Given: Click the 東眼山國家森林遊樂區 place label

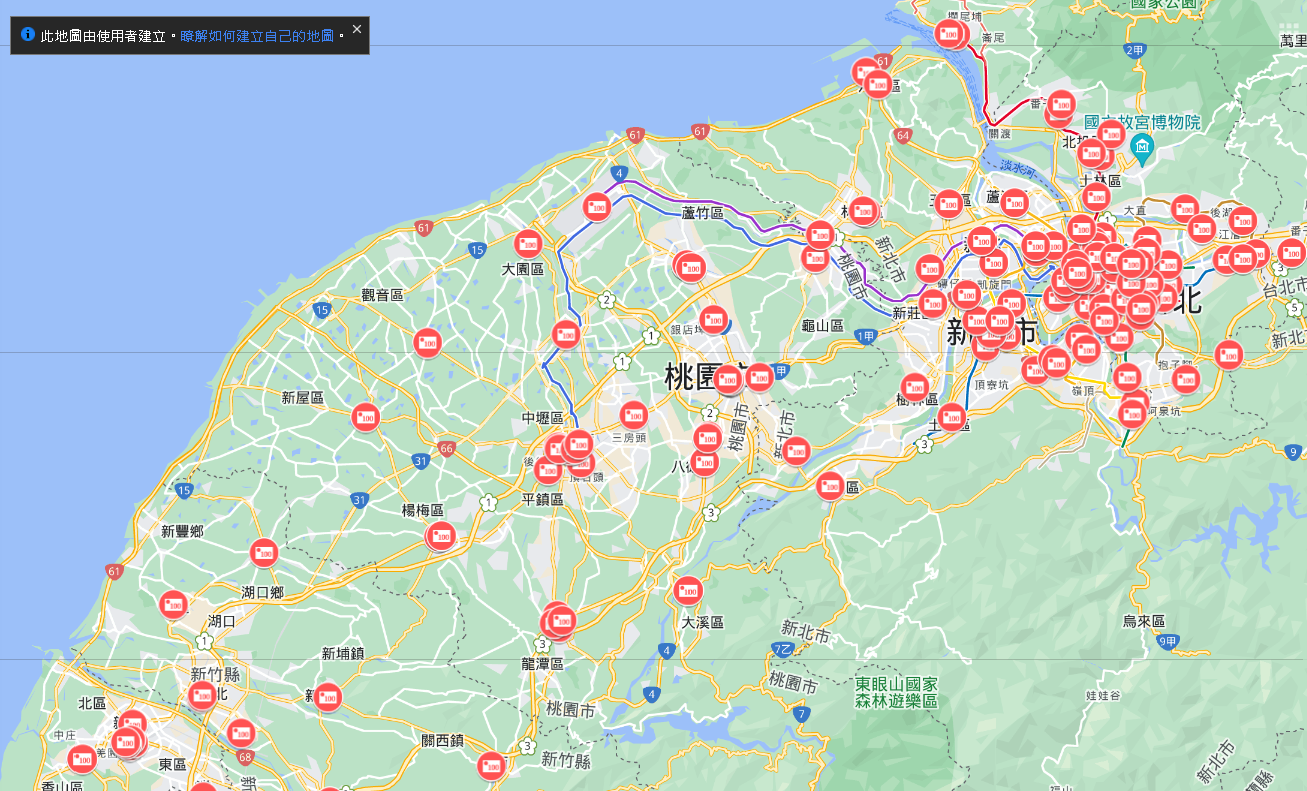Looking at the screenshot, I should (896, 692).
